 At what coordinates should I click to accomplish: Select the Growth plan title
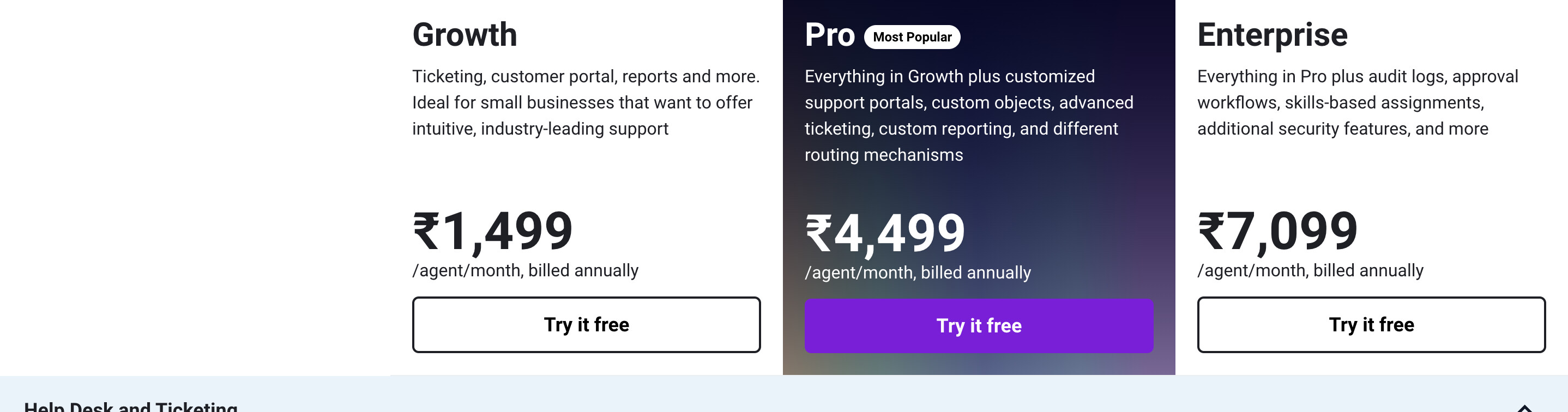[465, 35]
